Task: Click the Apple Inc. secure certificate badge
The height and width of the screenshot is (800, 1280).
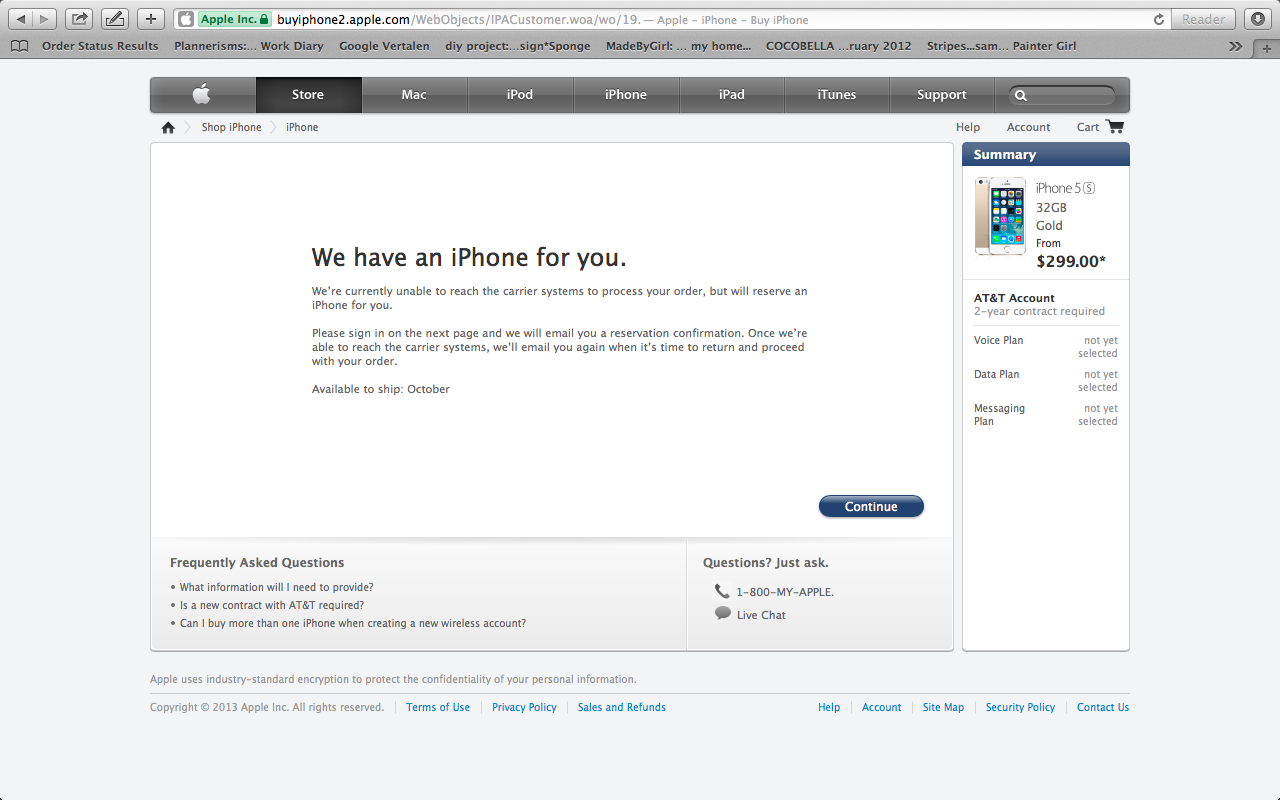Action: pos(234,19)
